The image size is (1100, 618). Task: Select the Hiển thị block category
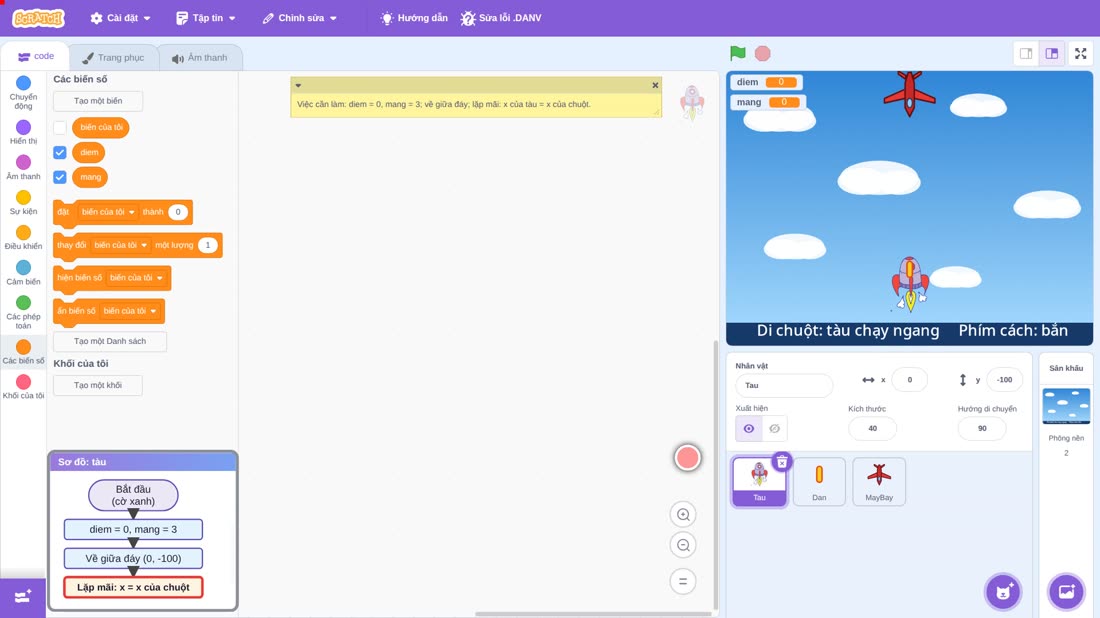pyautogui.click(x=23, y=132)
